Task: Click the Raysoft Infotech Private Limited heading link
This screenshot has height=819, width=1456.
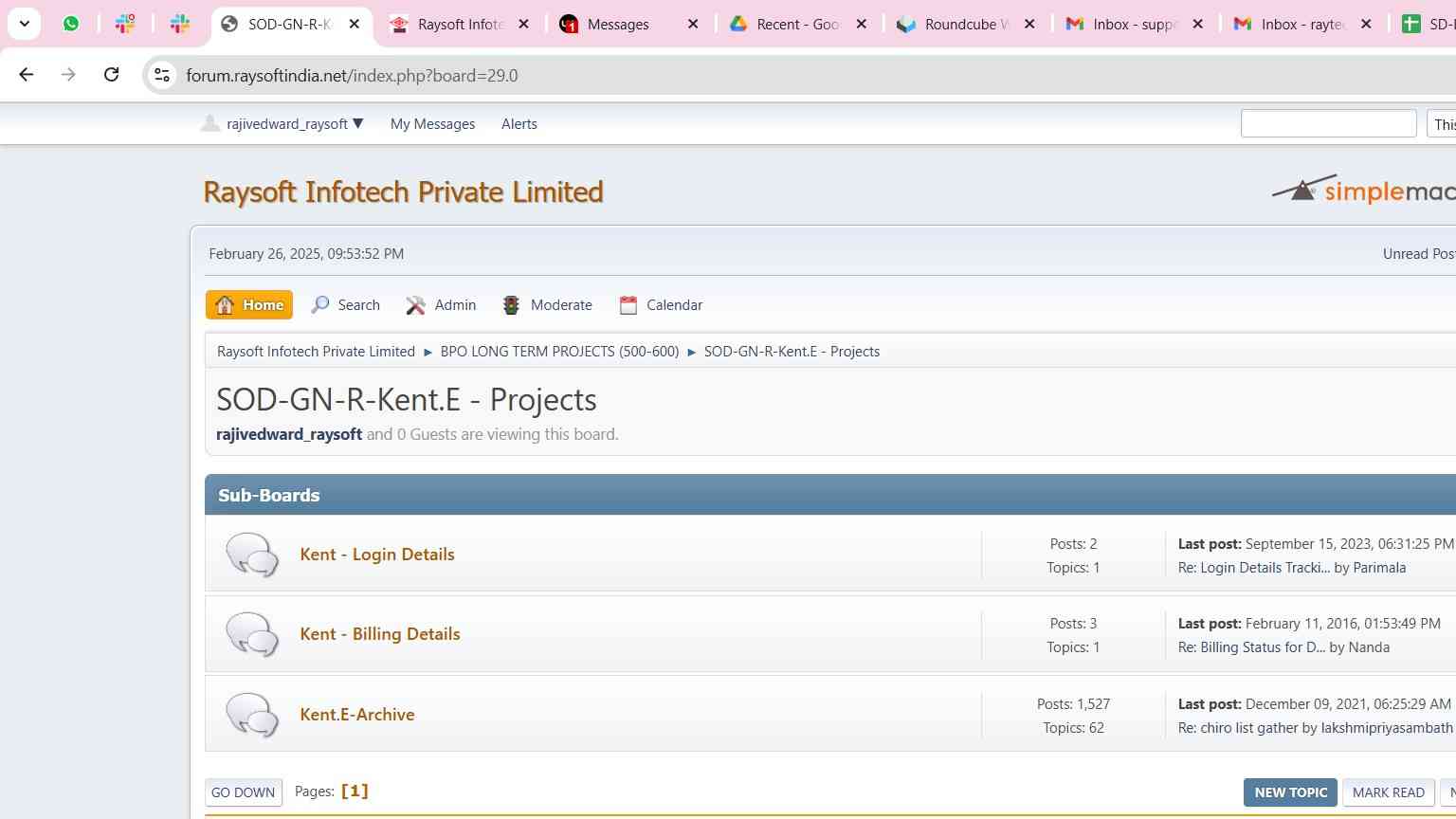Action: pyautogui.click(x=403, y=191)
